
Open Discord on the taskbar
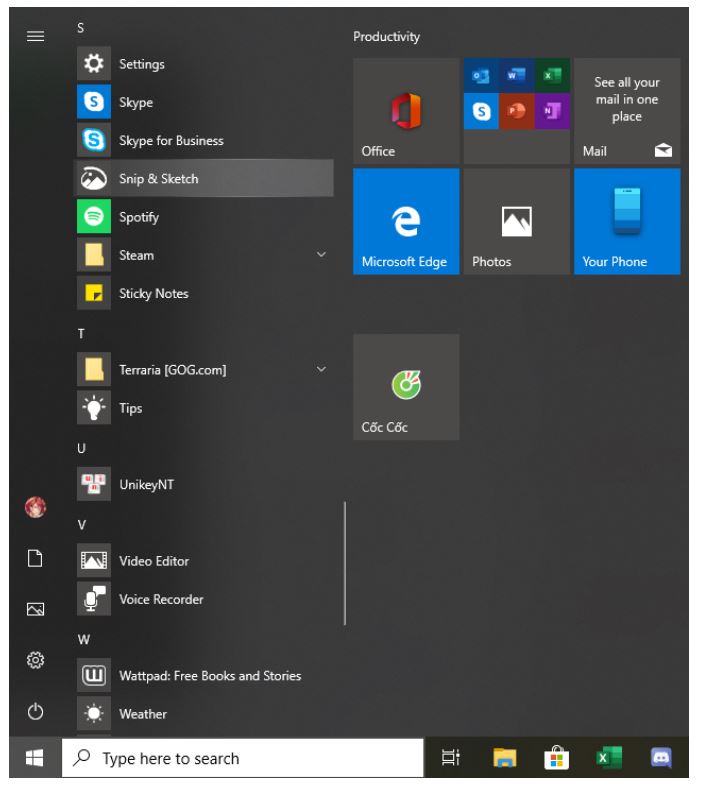(661, 758)
